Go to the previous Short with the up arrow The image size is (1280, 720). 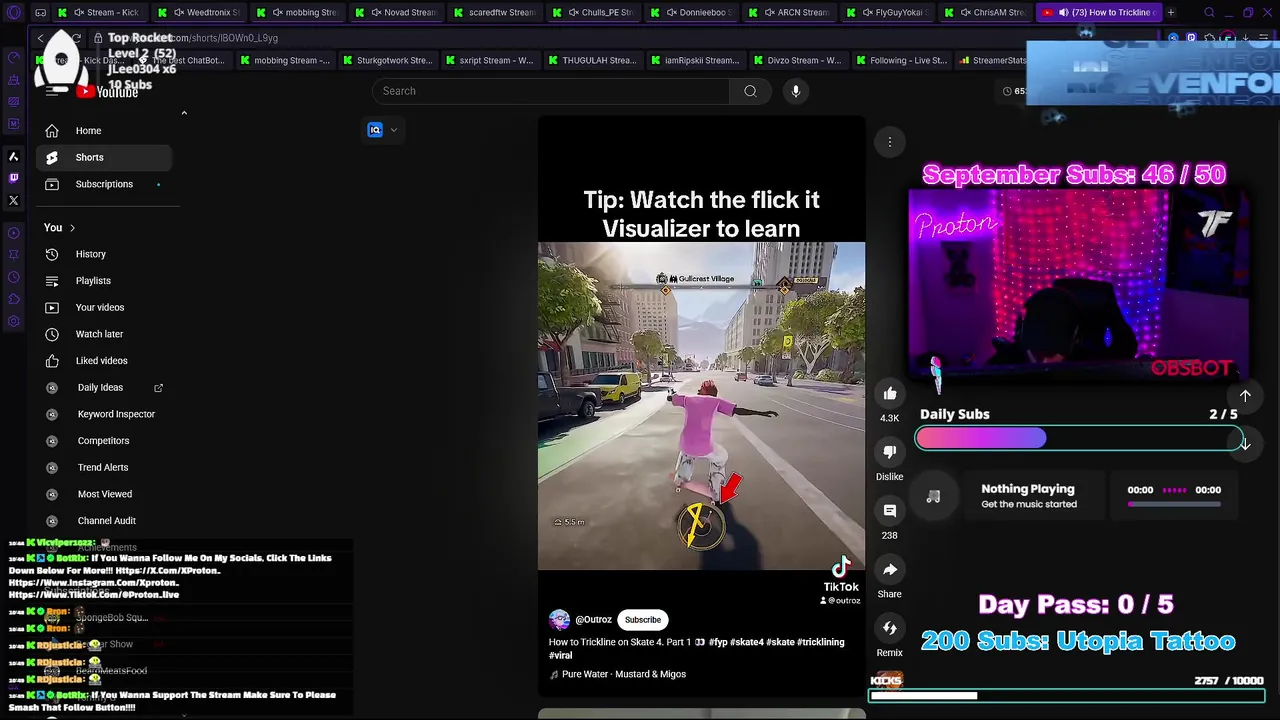click(1245, 396)
